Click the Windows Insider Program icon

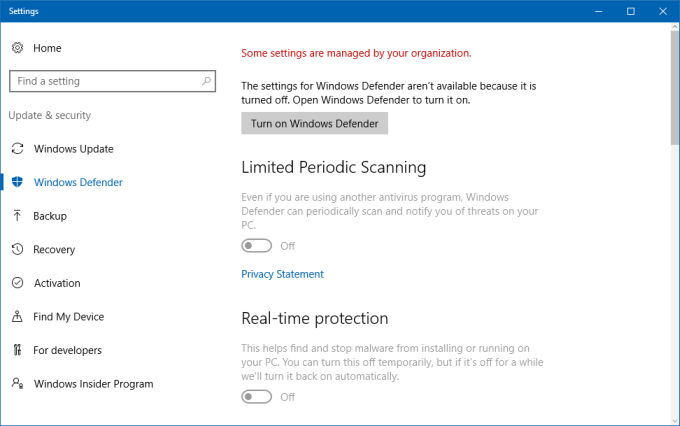pyautogui.click(x=17, y=384)
